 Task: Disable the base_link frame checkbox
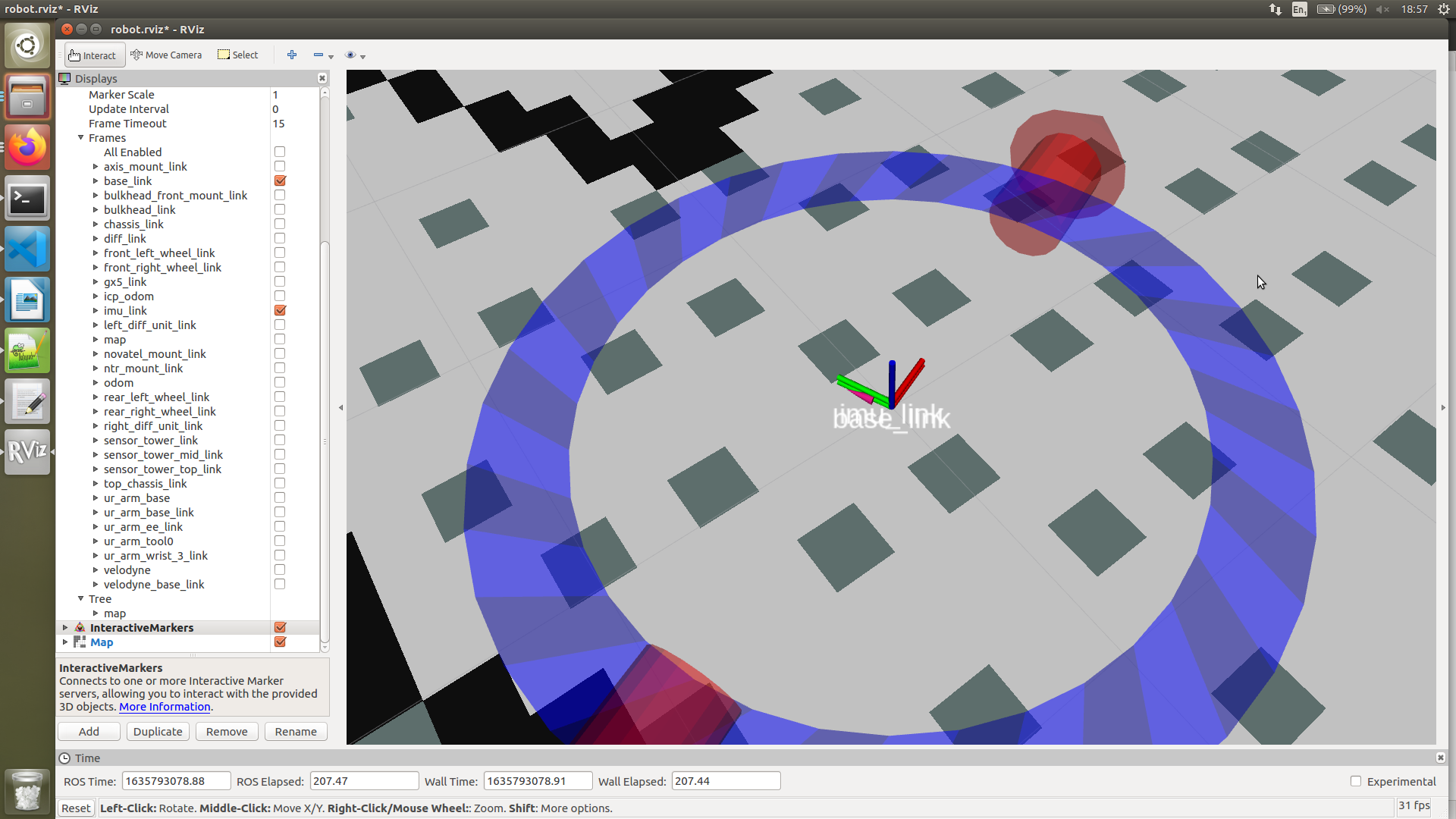coord(280,180)
